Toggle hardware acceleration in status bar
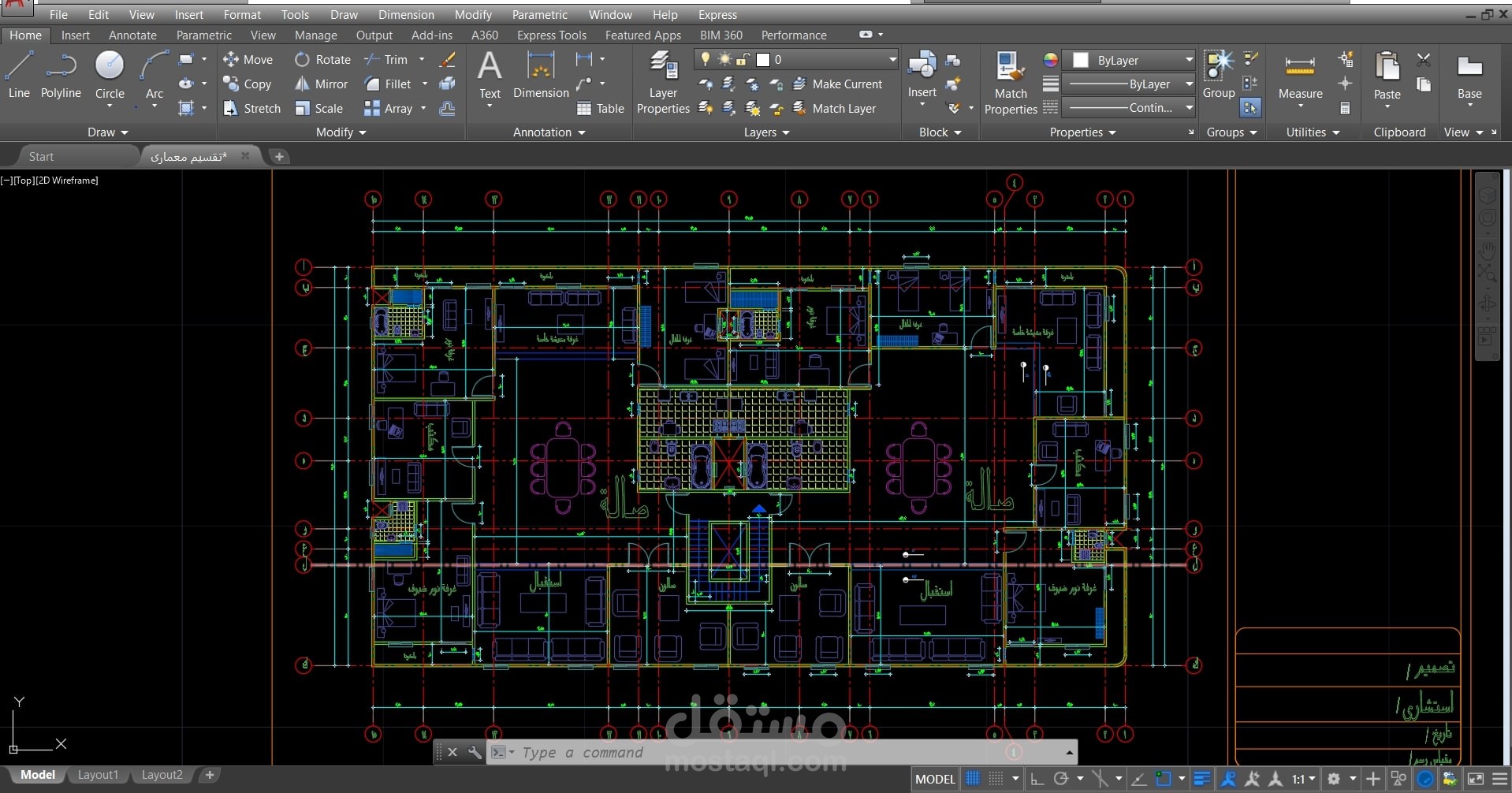Viewport: 1512px width, 793px height. point(1425,779)
